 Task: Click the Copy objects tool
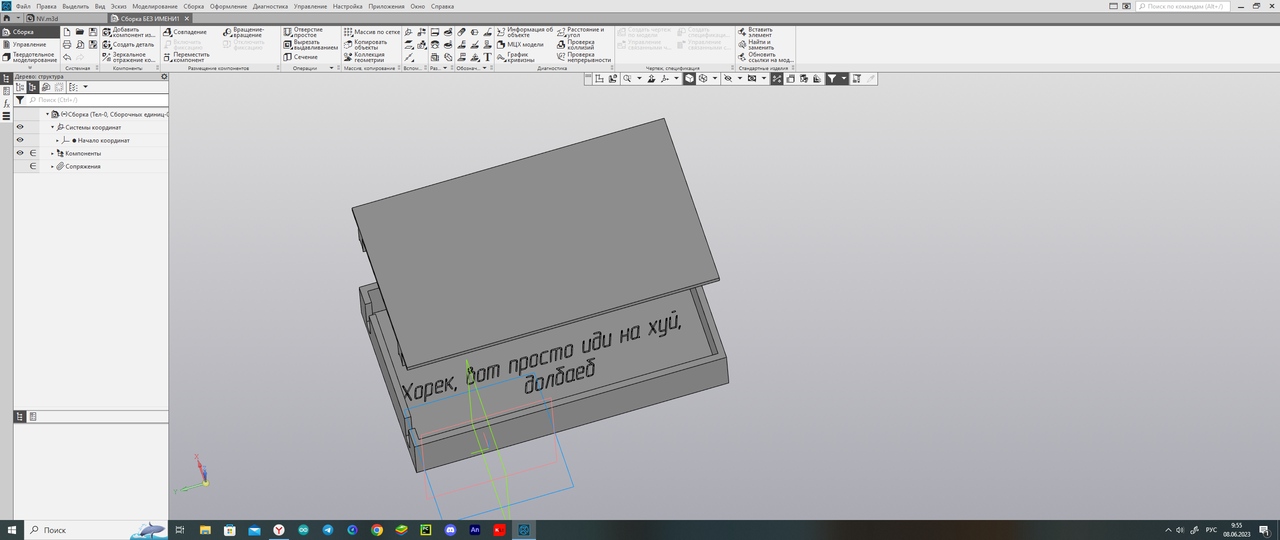pyautogui.click(x=366, y=45)
